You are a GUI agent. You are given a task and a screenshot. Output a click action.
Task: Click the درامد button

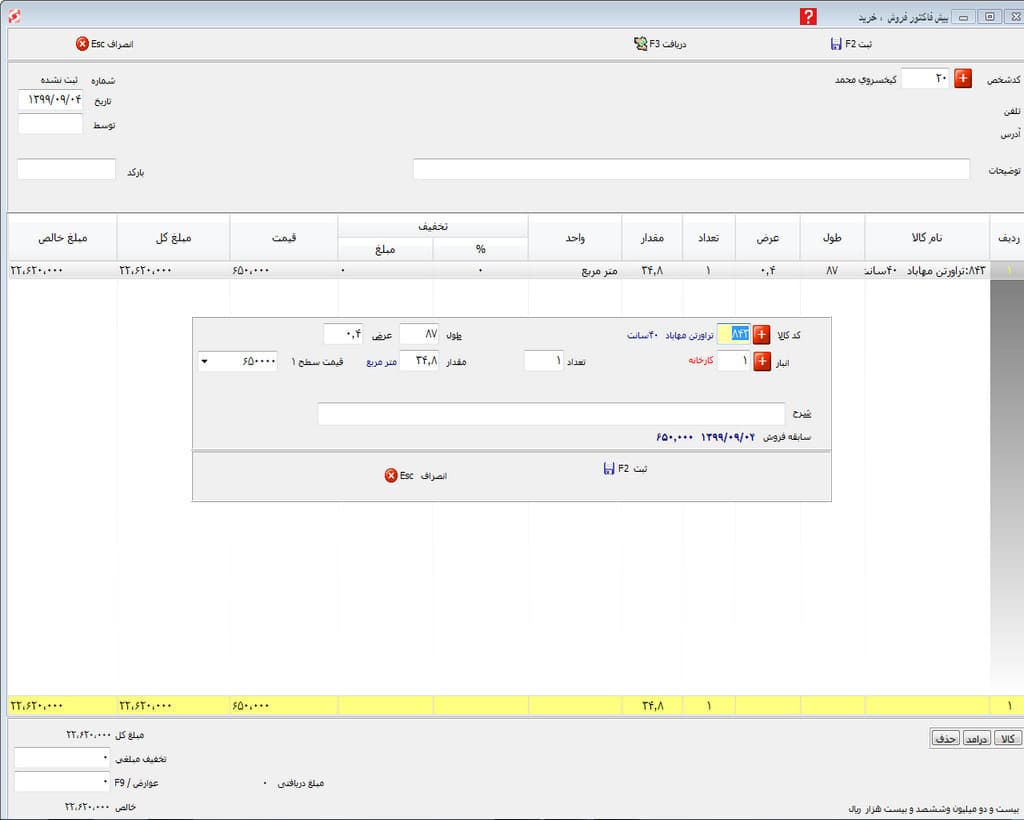click(x=976, y=738)
